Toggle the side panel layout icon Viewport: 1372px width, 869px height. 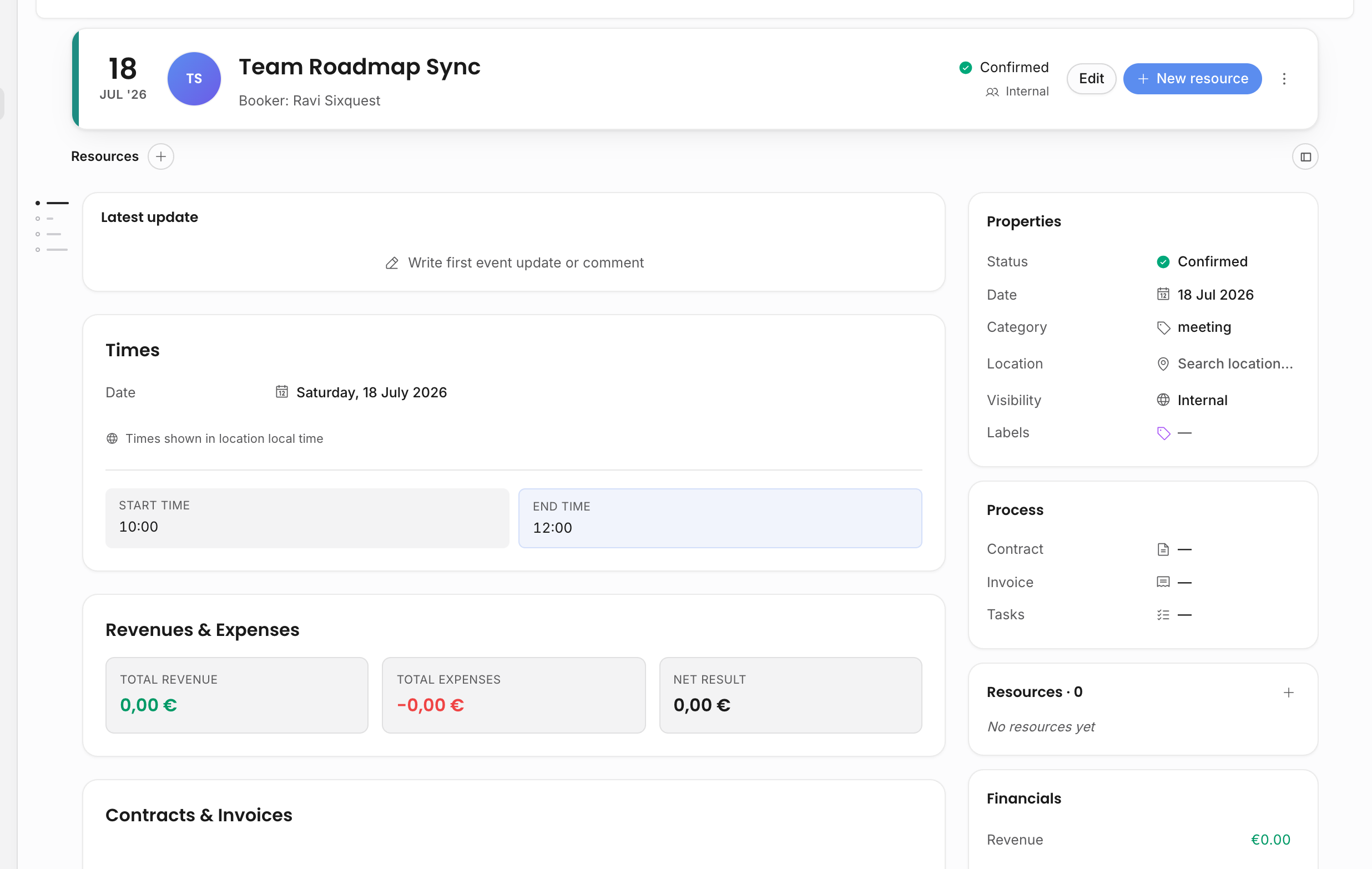tap(1305, 156)
